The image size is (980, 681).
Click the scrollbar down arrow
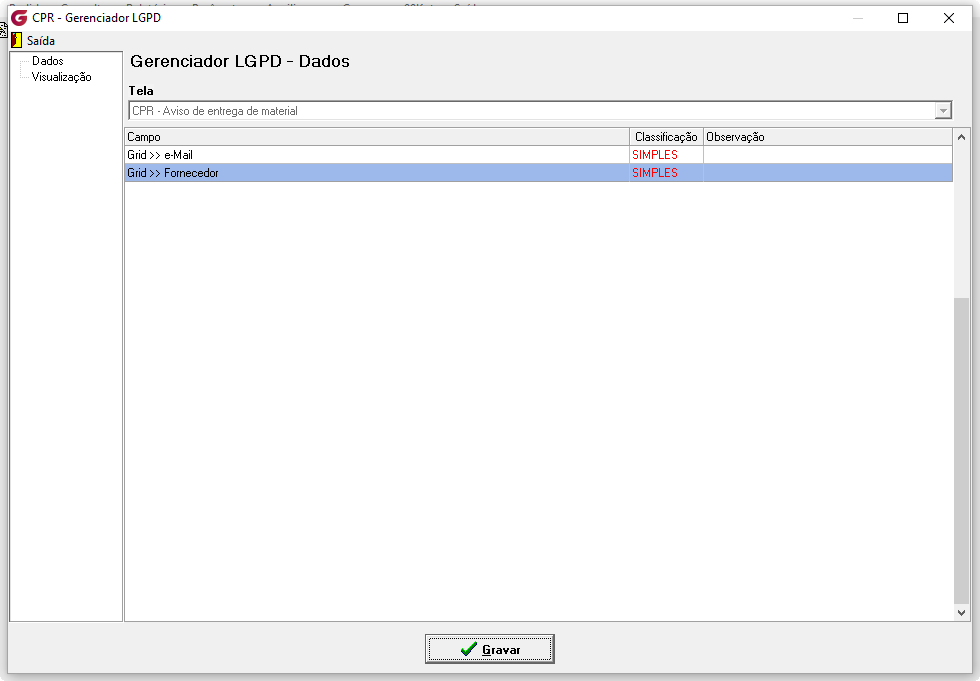(x=961, y=613)
